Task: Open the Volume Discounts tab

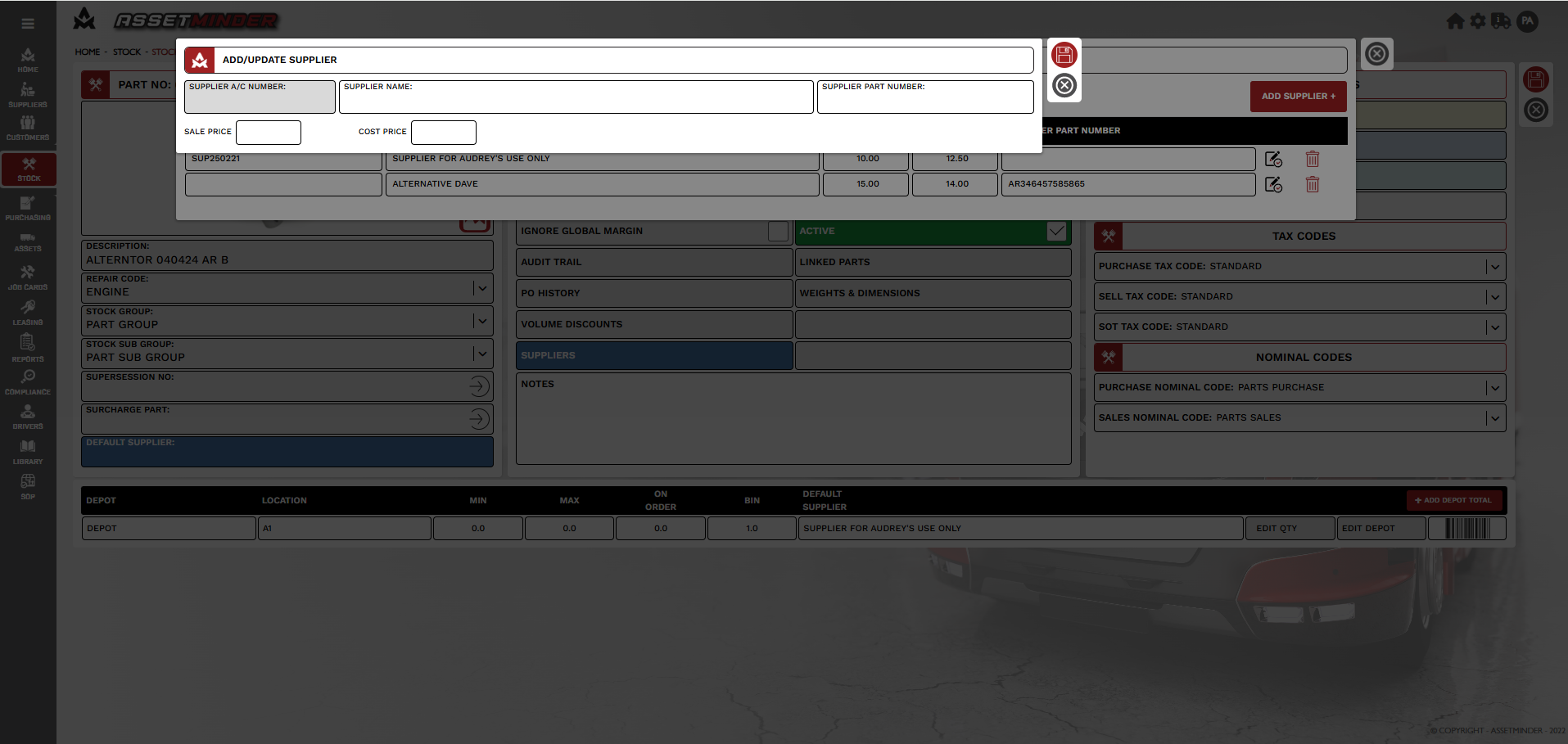Action: tap(653, 325)
